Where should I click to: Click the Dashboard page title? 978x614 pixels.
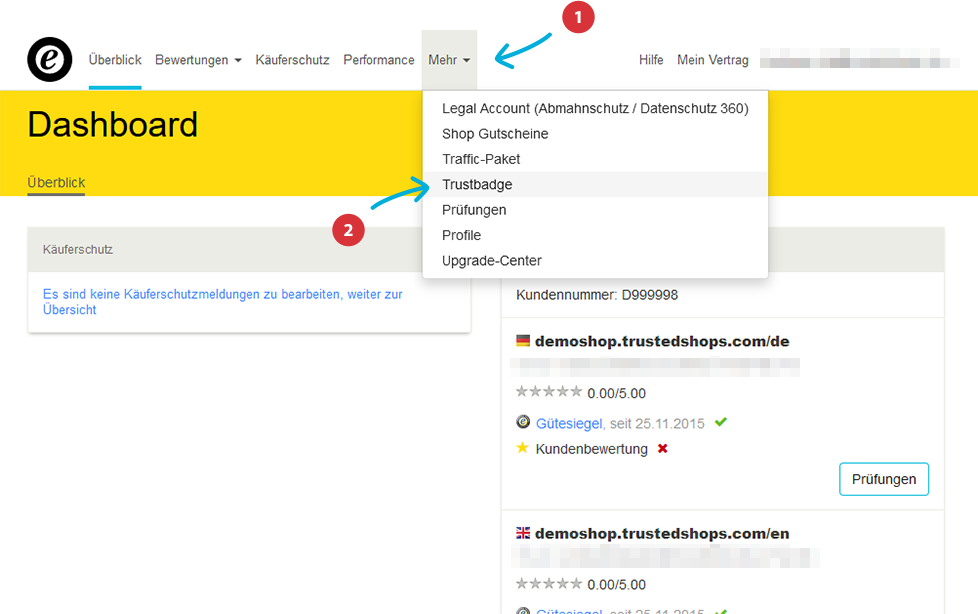(x=113, y=124)
